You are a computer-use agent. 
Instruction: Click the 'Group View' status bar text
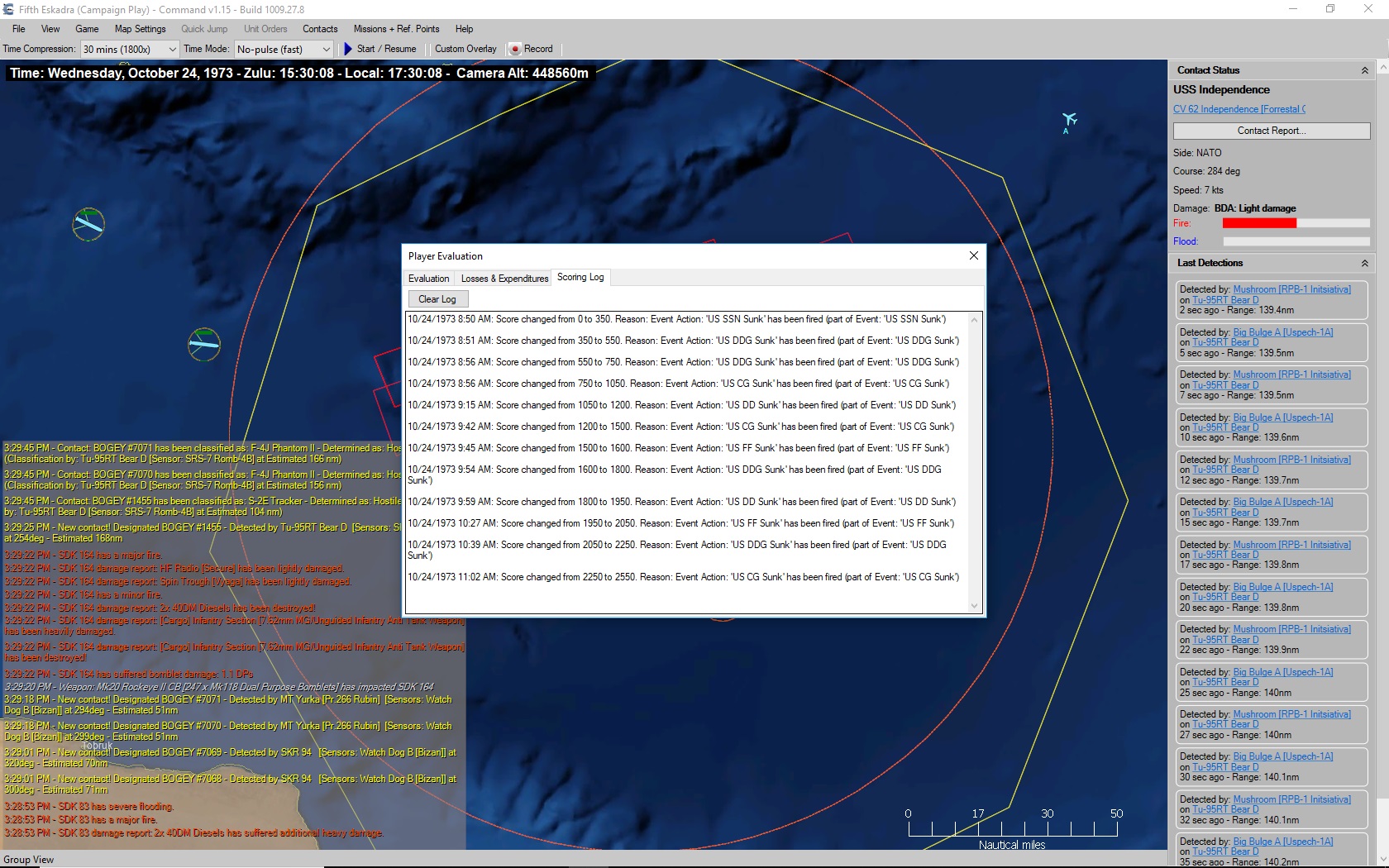(x=29, y=860)
